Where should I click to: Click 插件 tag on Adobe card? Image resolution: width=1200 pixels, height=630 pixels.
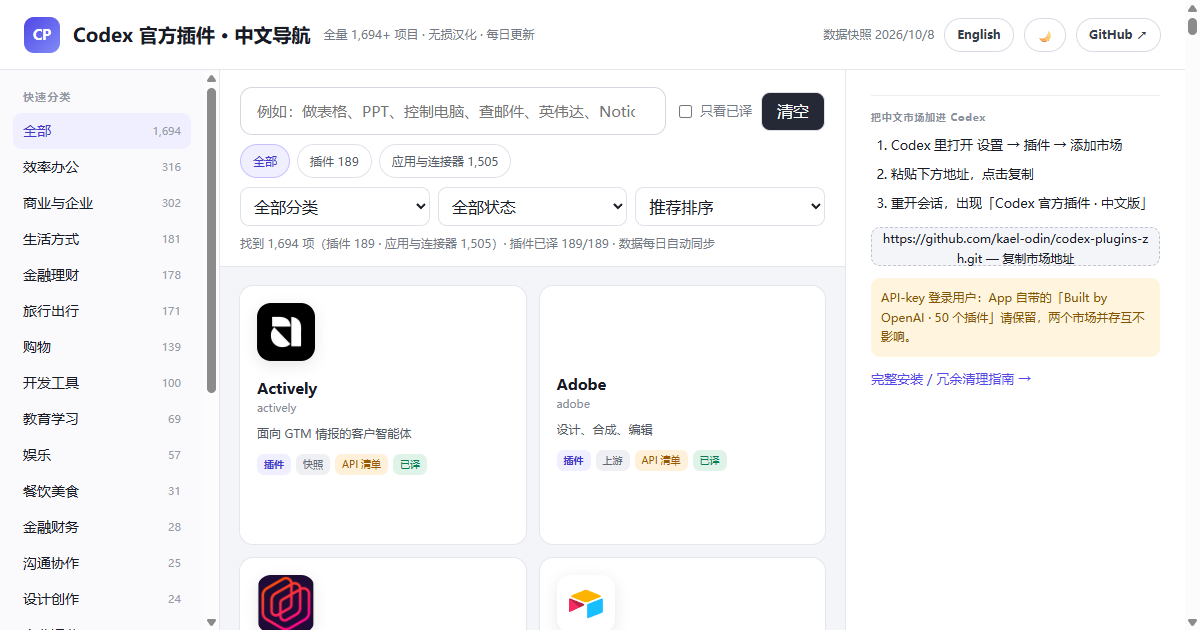[574, 460]
